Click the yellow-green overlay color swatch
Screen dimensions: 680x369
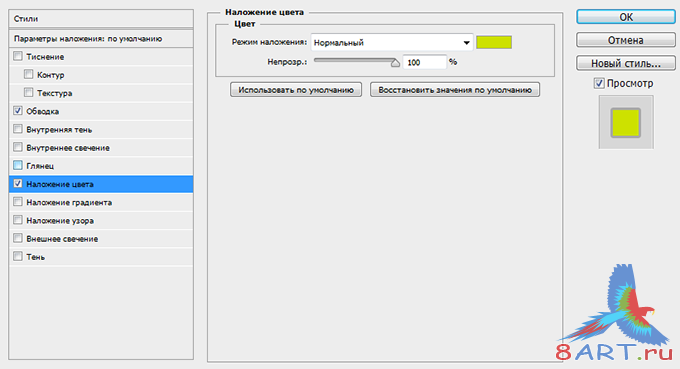pos(494,42)
